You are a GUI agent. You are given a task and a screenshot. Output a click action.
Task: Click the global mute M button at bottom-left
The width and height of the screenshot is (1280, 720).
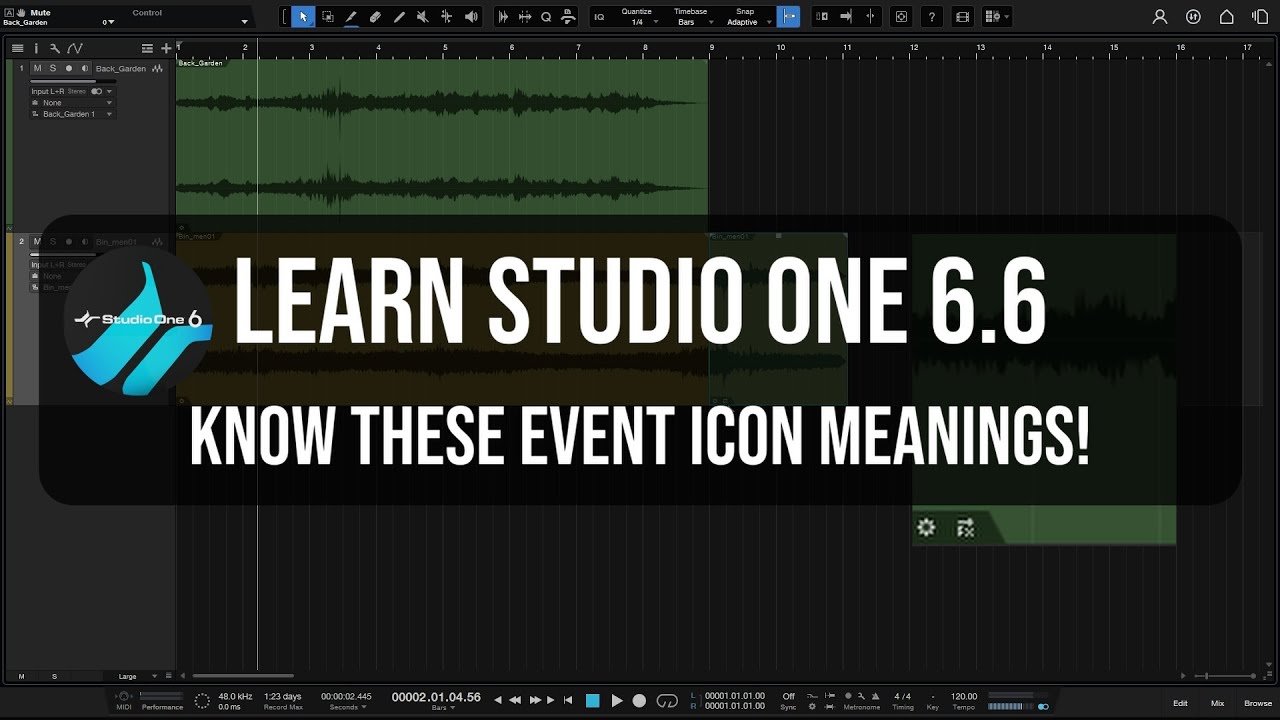click(21, 676)
